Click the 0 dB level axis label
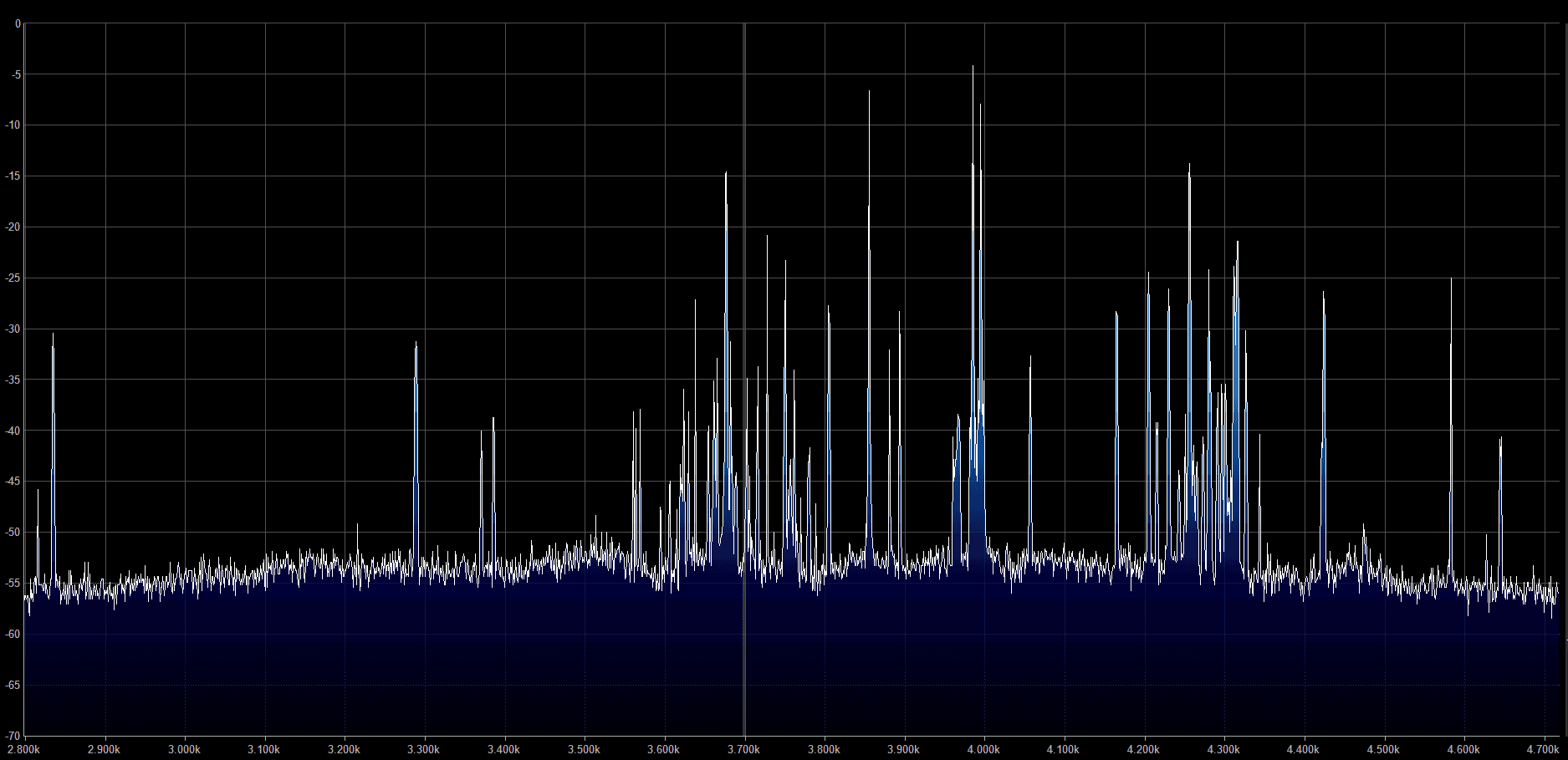1568x760 pixels. tap(18, 23)
